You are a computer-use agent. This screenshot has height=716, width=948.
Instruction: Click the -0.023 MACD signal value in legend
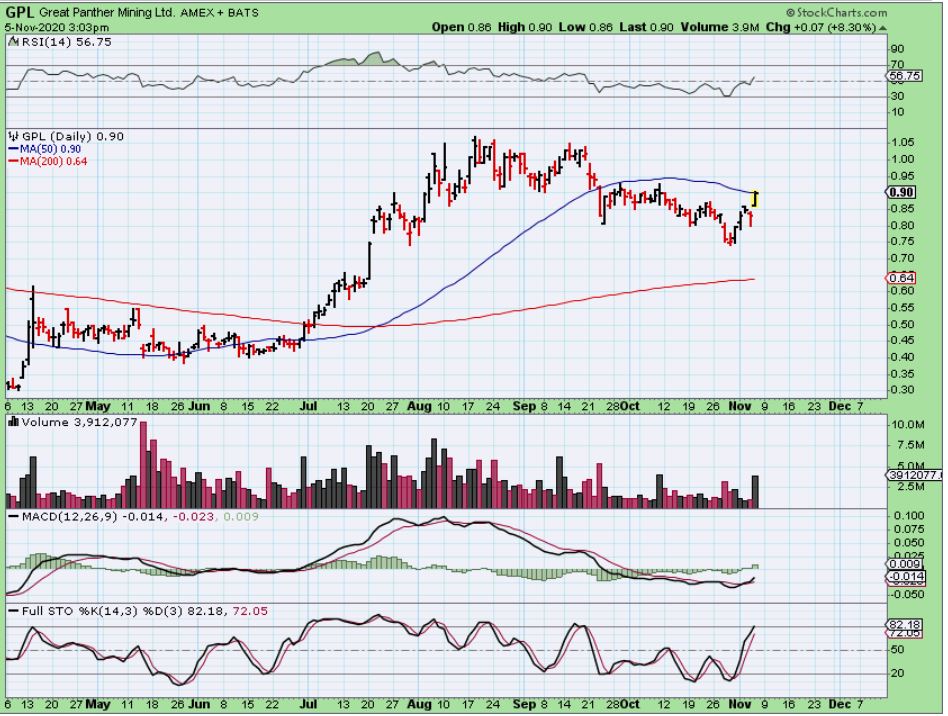(x=193, y=516)
